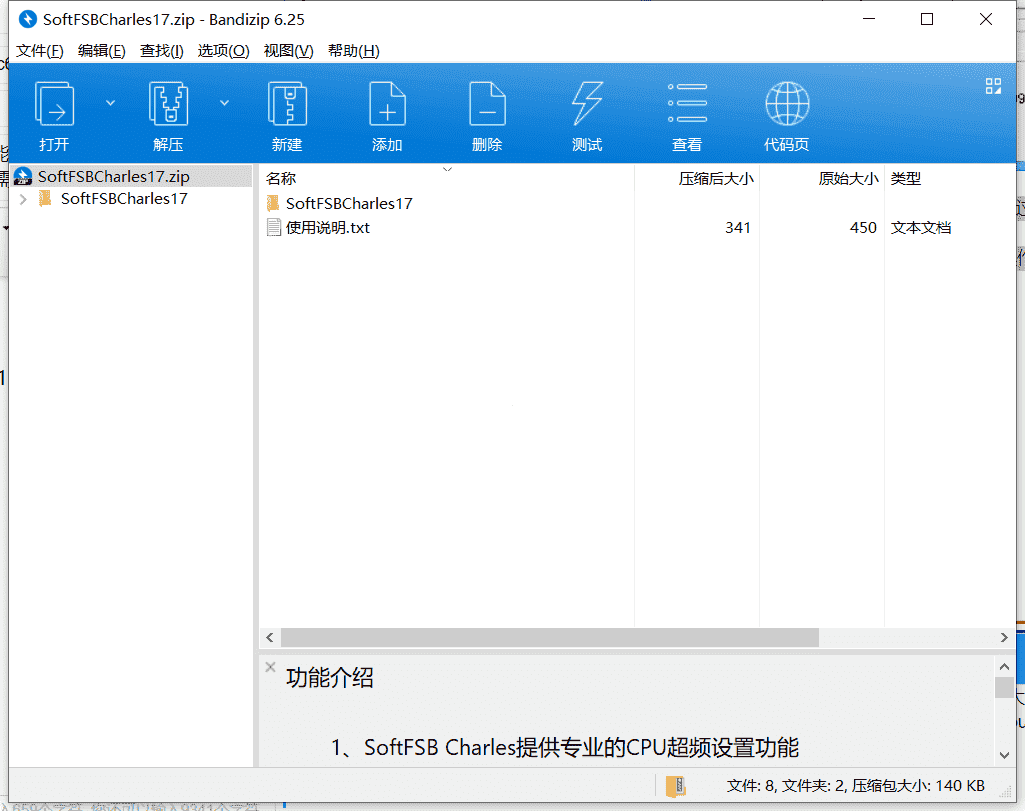Open the 选项(O) menu
This screenshot has height=811, width=1025.
point(224,51)
